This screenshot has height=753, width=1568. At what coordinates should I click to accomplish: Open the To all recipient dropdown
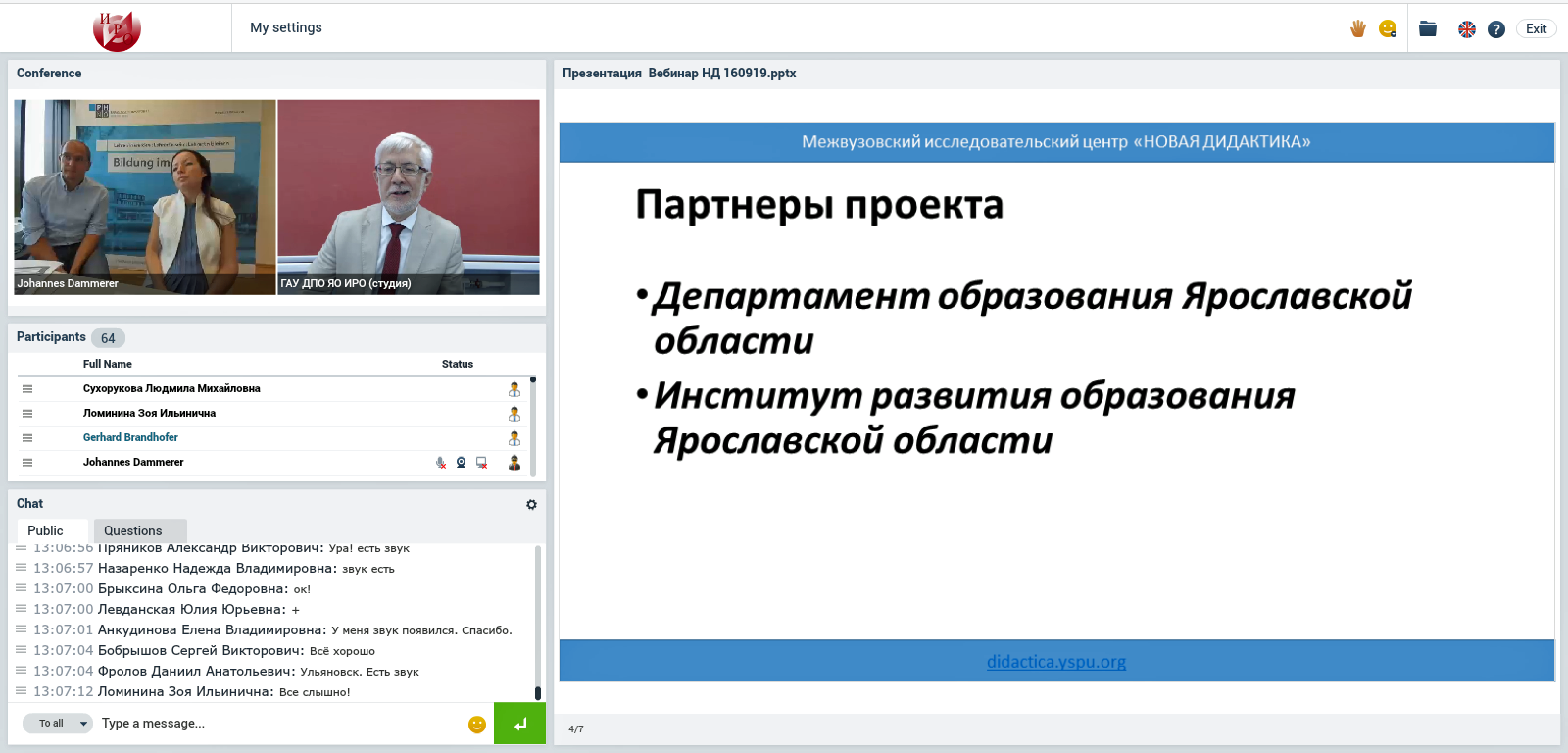pyautogui.click(x=58, y=724)
